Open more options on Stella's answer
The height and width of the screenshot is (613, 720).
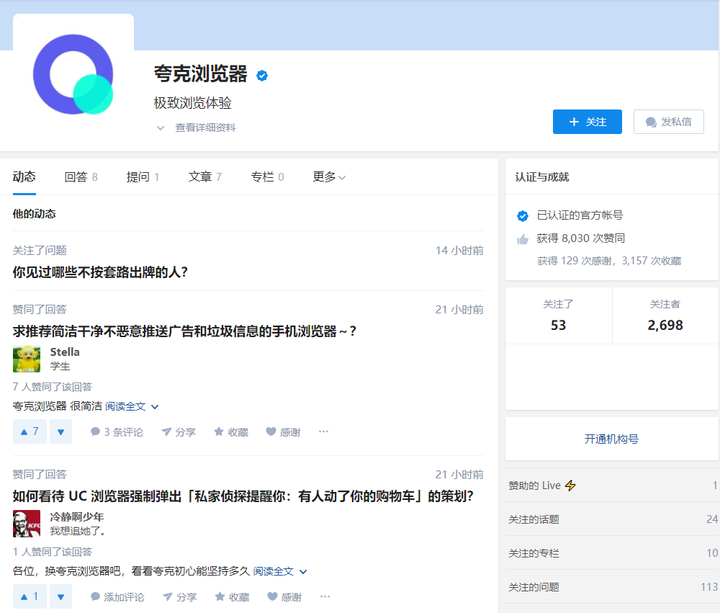click(324, 432)
